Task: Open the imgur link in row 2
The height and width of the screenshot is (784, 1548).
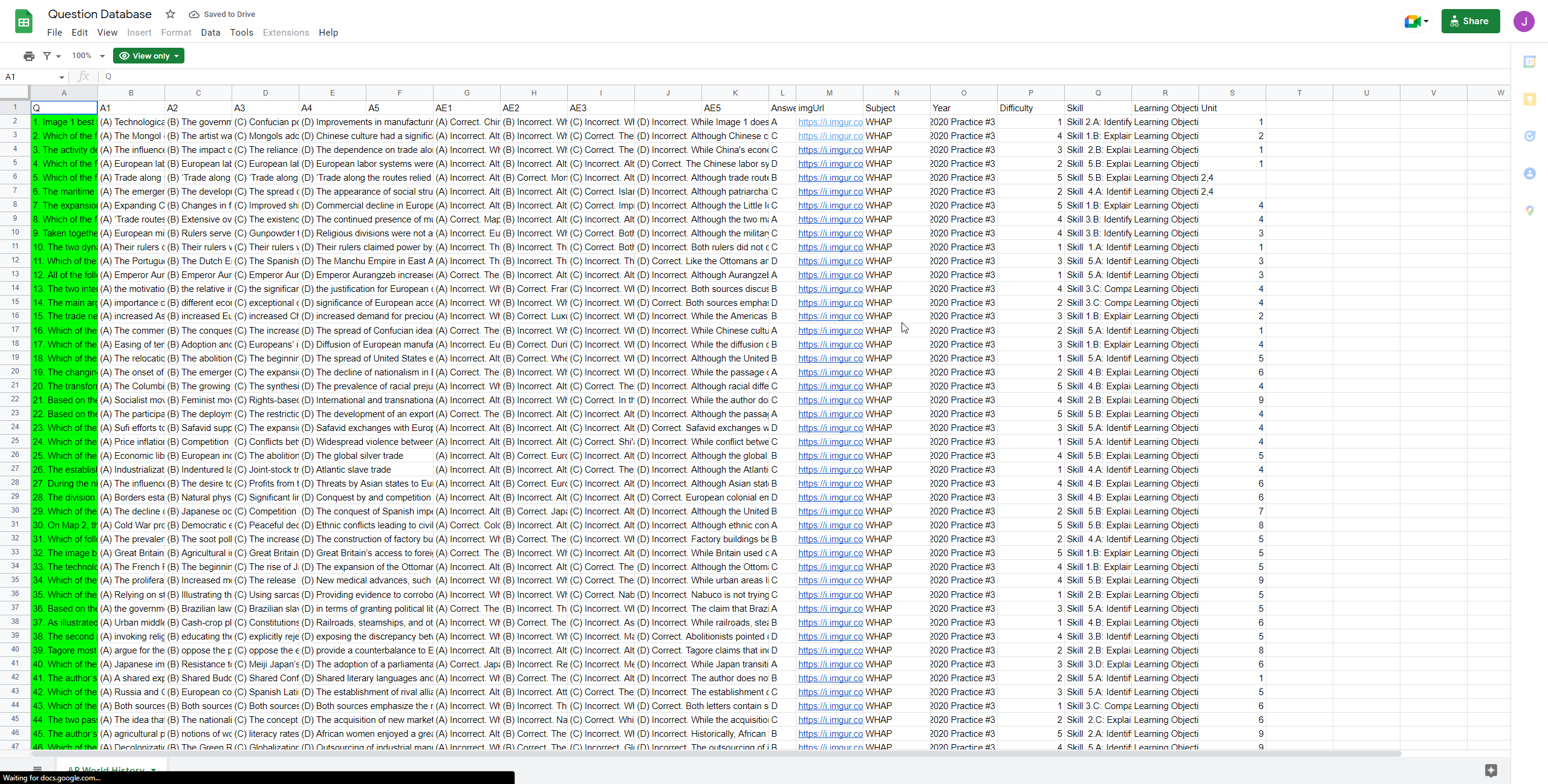Action: (x=830, y=122)
